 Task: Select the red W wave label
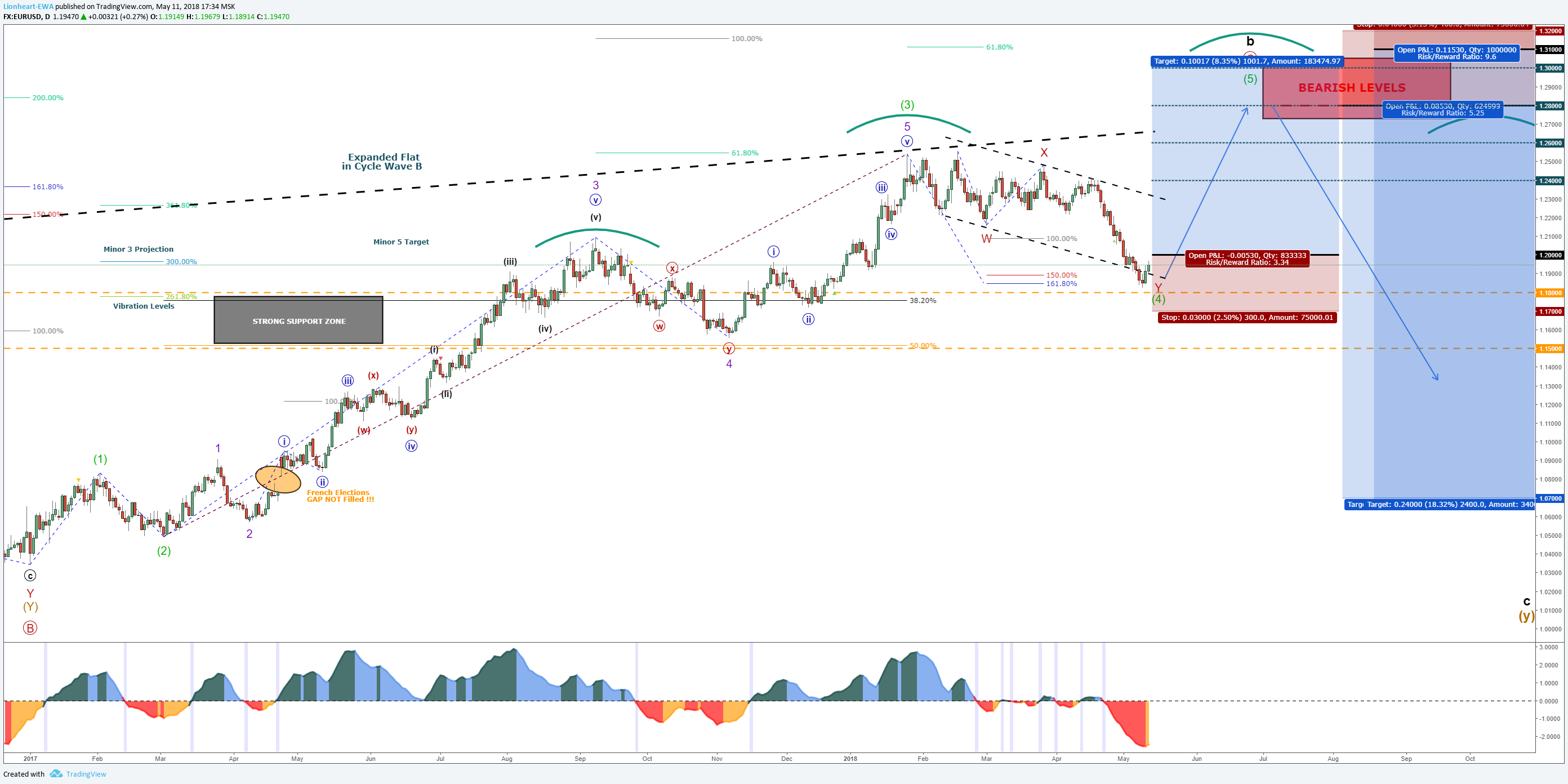pyautogui.click(x=986, y=239)
